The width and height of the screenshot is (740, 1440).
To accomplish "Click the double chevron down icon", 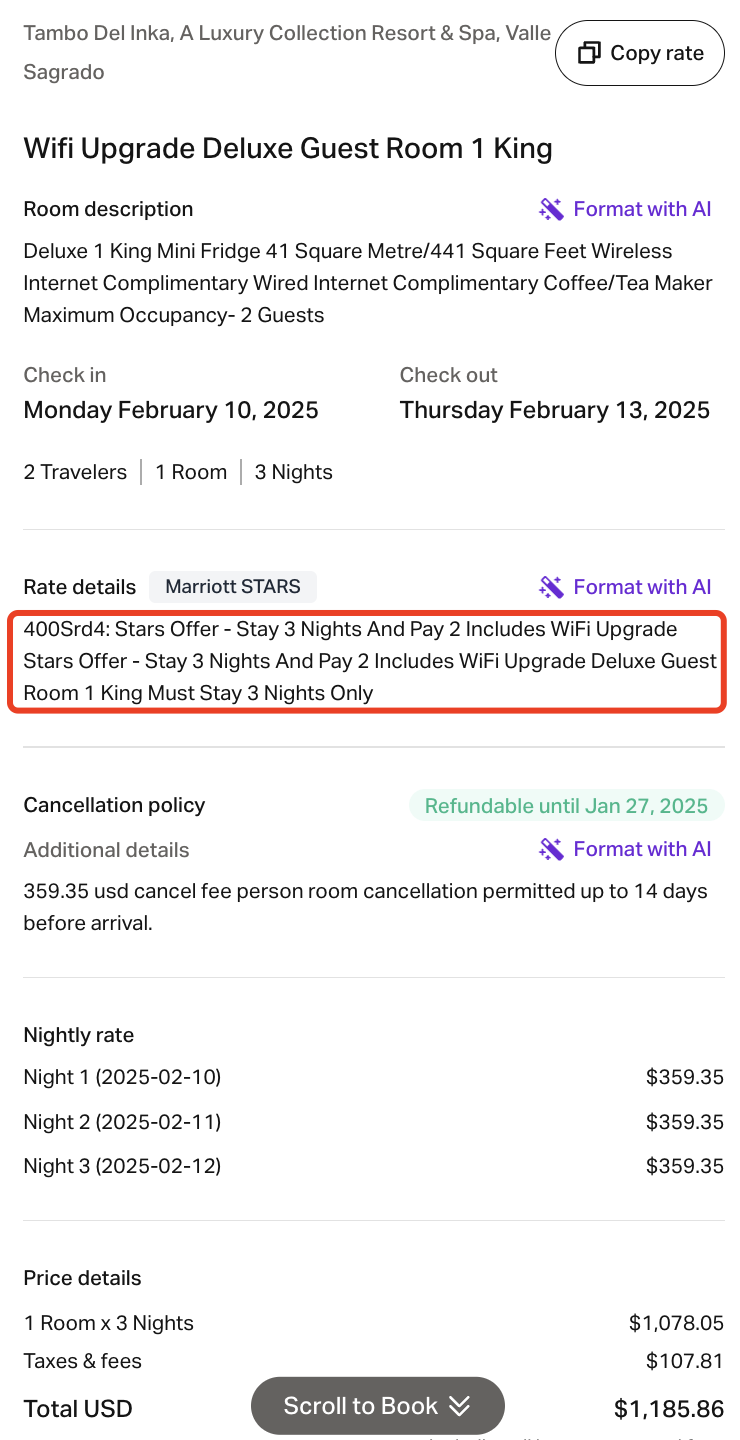I will (x=459, y=1406).
